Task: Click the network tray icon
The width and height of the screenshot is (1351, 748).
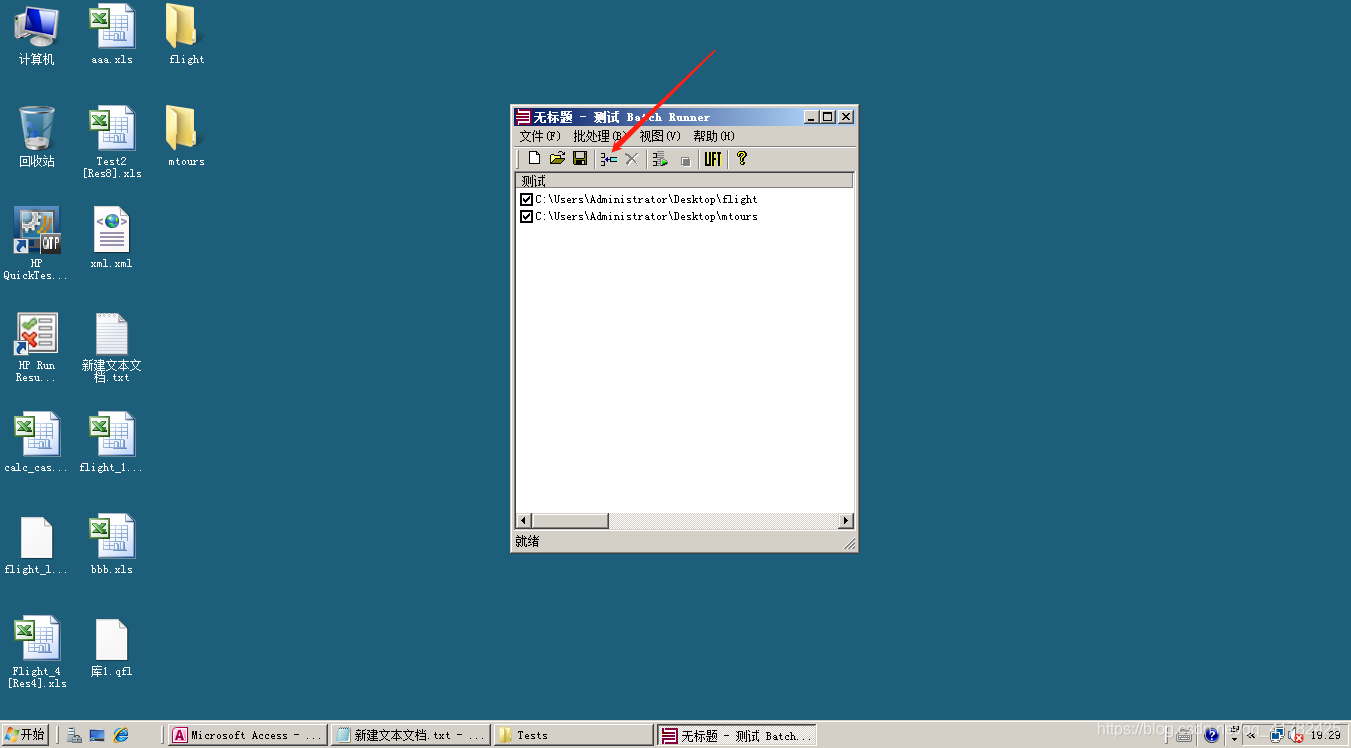Action: 1277,735
